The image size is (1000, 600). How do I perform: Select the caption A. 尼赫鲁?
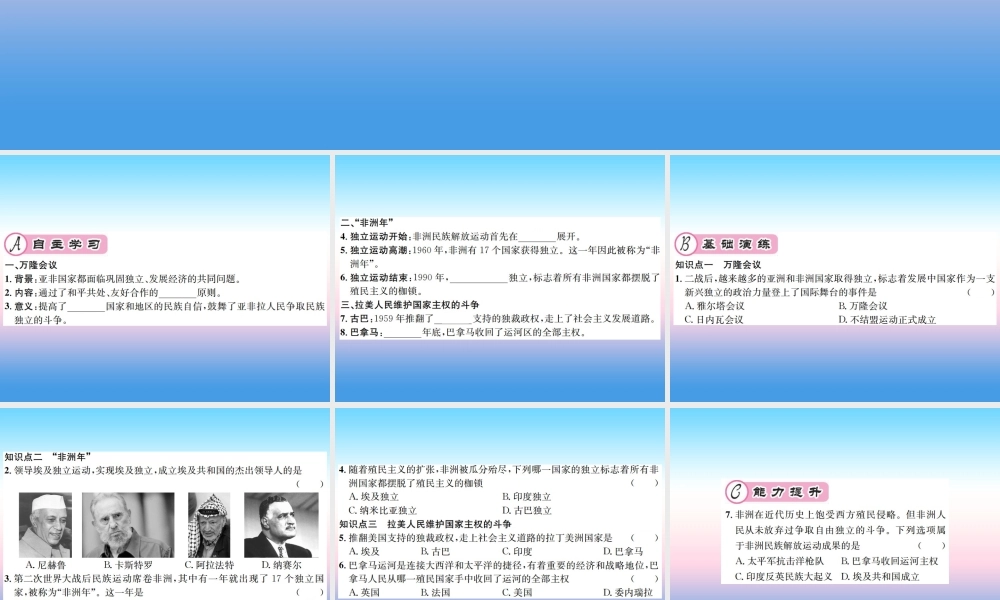click(x=45, y=565)
